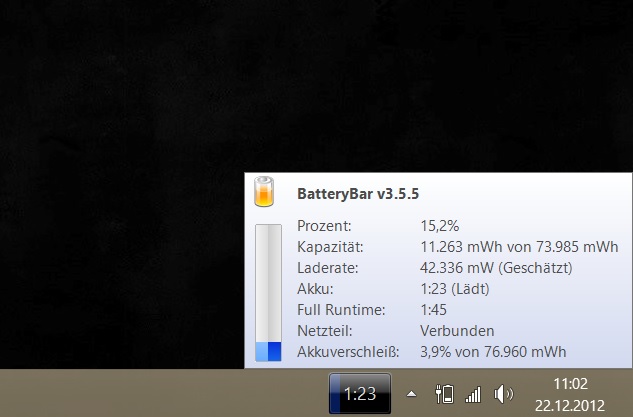
Task: Click the vertical battery level bar
Action: click(268, 293)
